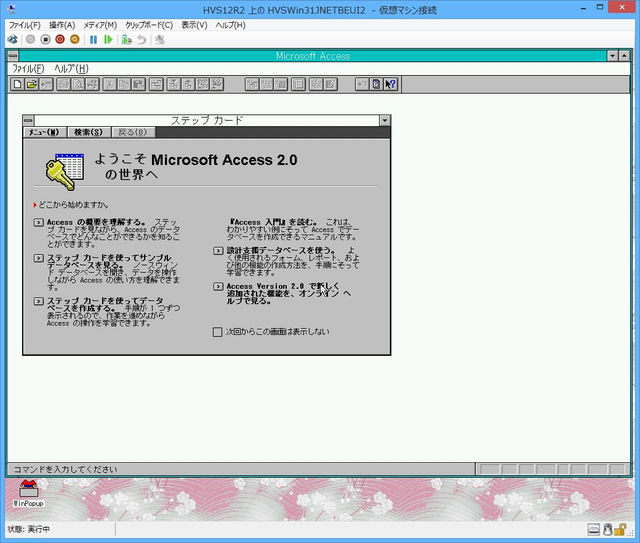
Task: Click the メニュー(M) button in cue card
Action: click(x=44, y=132)
